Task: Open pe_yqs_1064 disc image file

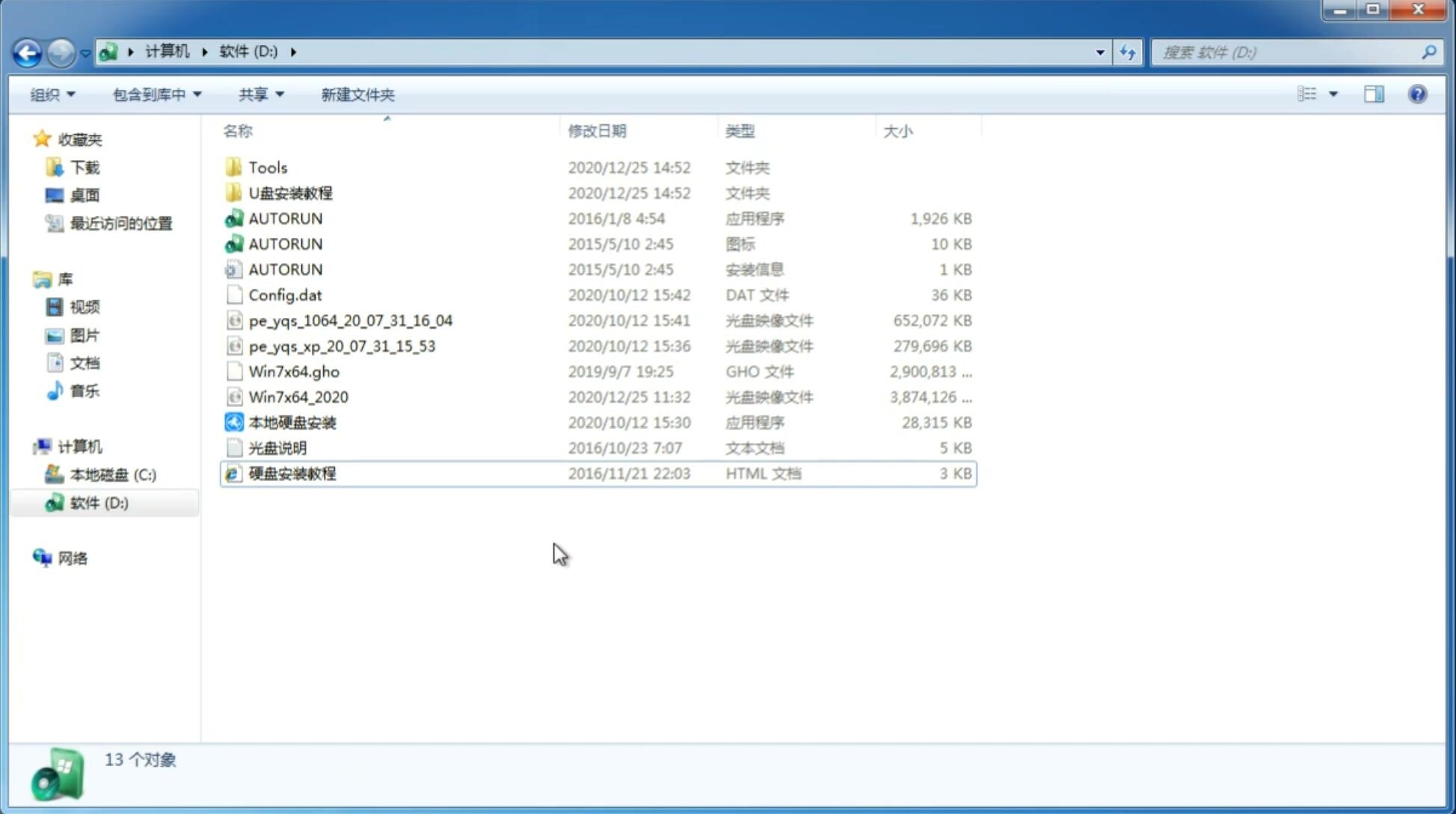Action: click(x=350, y=320)
